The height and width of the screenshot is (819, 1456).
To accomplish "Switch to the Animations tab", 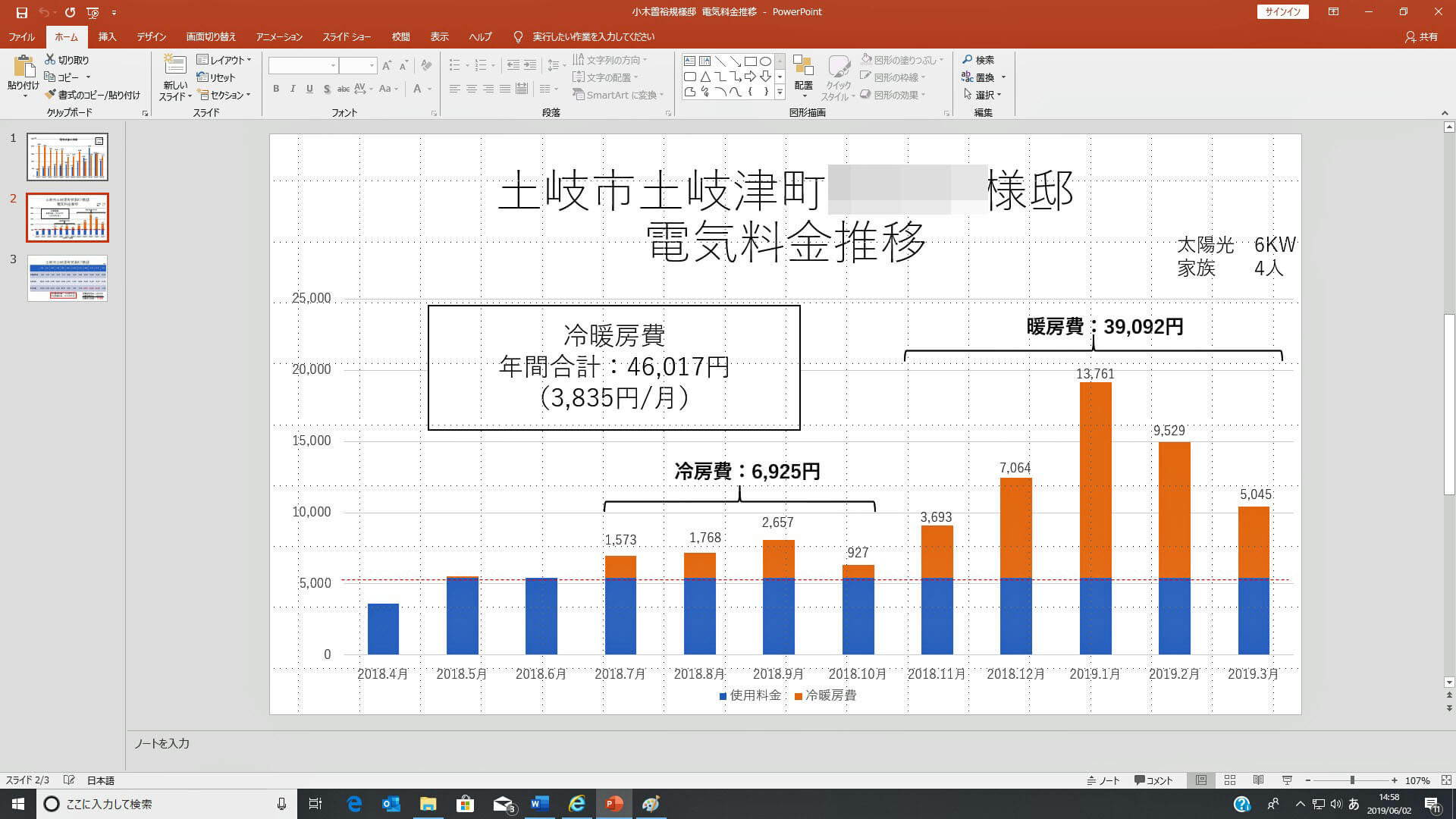I will tap(279, 36).
